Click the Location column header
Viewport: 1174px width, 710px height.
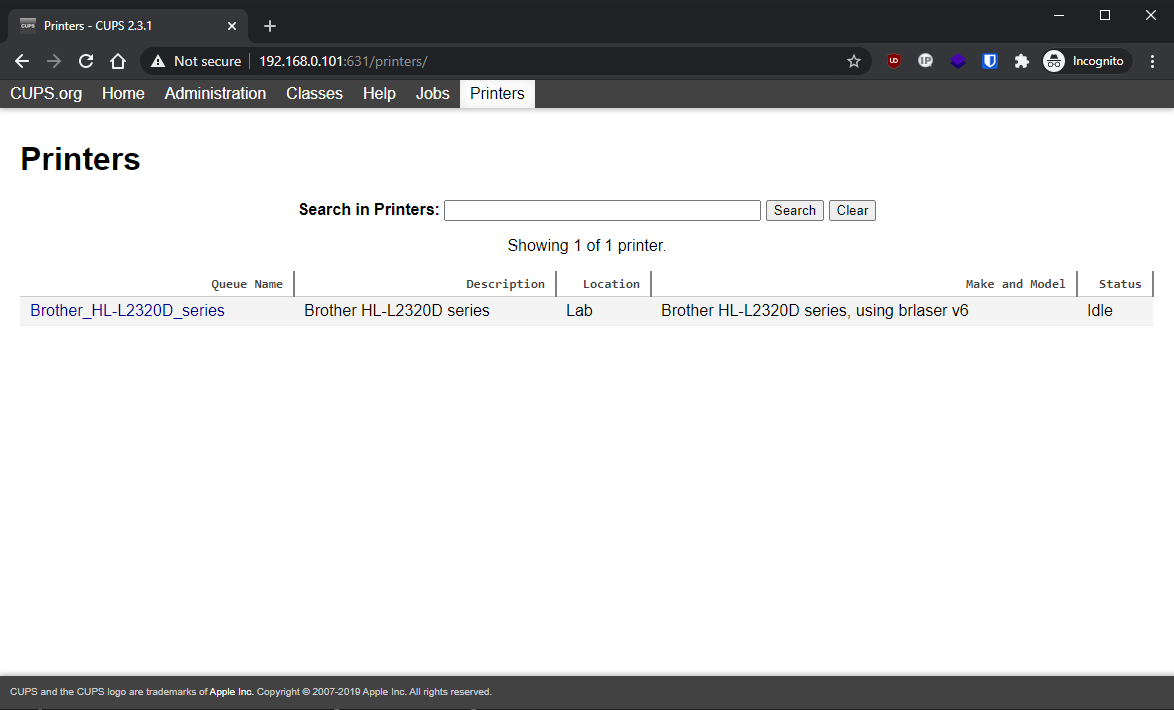tap(611, 284)
